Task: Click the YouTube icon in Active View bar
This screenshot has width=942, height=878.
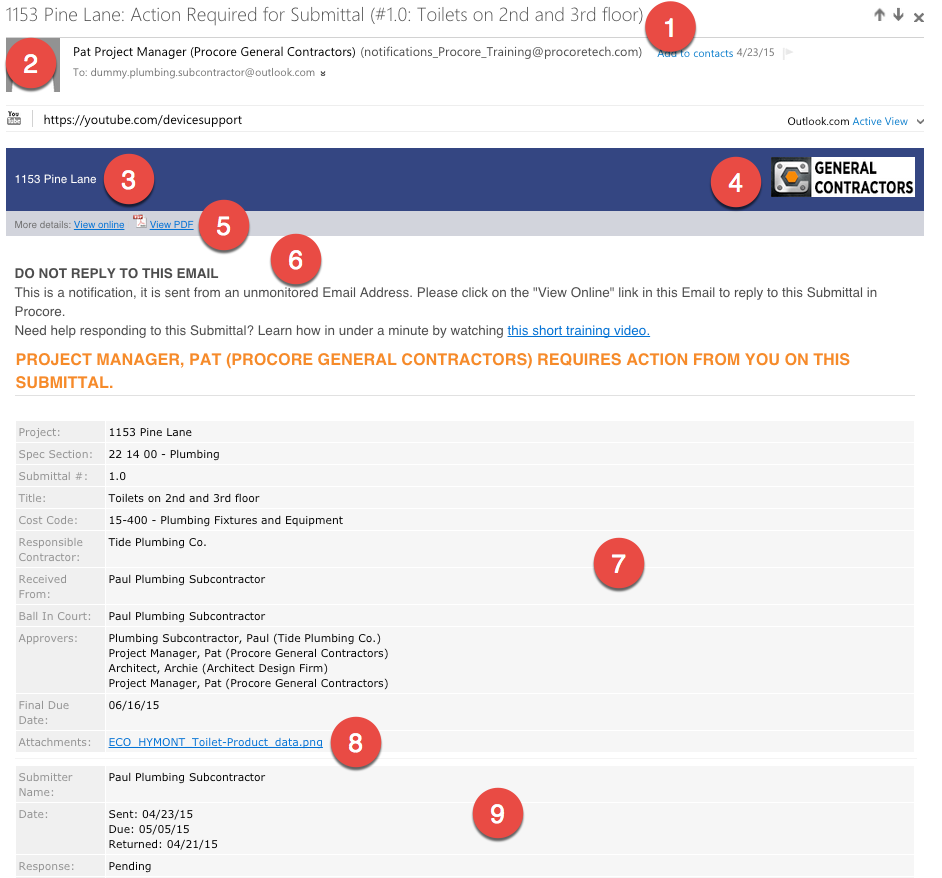Action: [x=14, y=119]
